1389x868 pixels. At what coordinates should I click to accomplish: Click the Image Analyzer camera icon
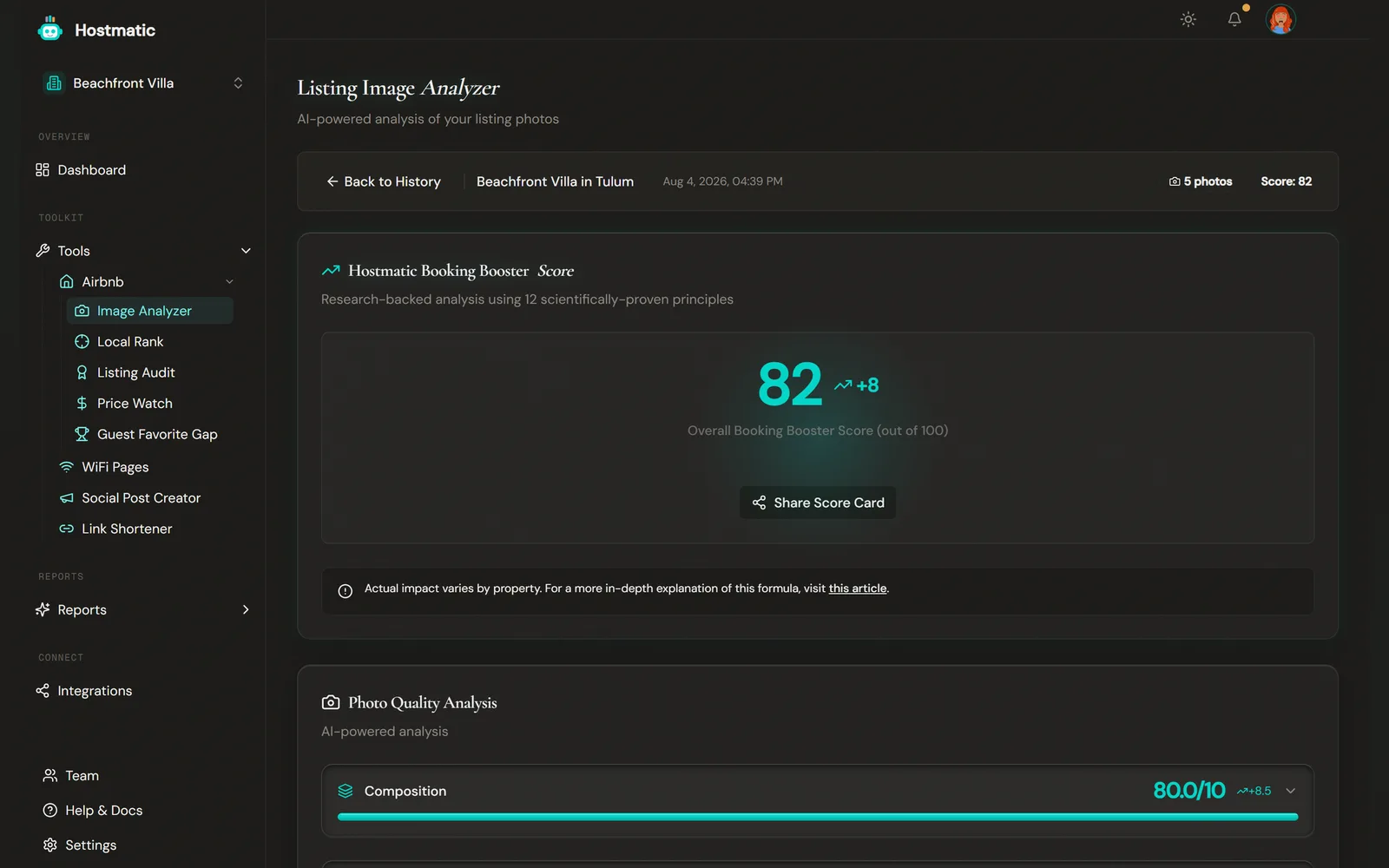(x=82, y=311)
